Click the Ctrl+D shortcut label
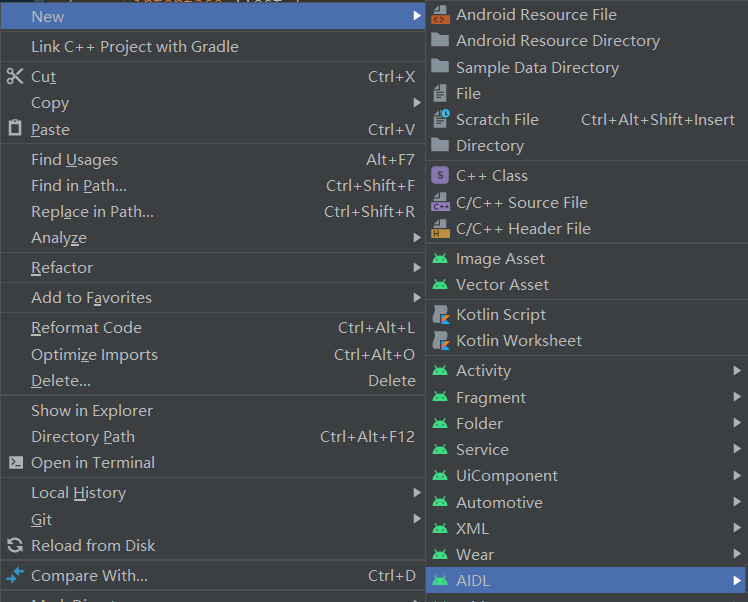Screen dimensions: 748x602 (x=392, y=576)
